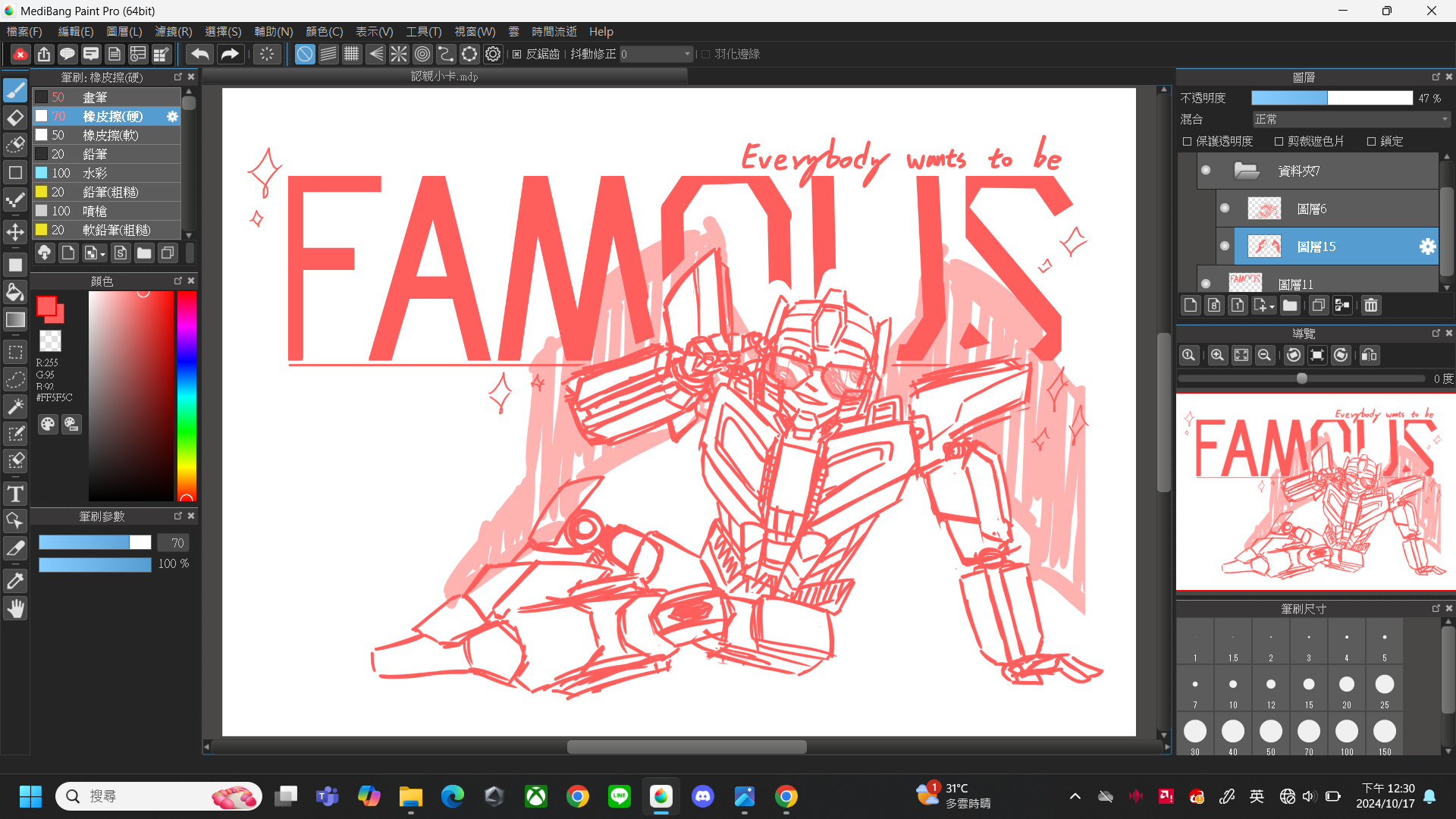Click the vertical hue color bar
The image size is (1456, 819).
tap(187, 396)
